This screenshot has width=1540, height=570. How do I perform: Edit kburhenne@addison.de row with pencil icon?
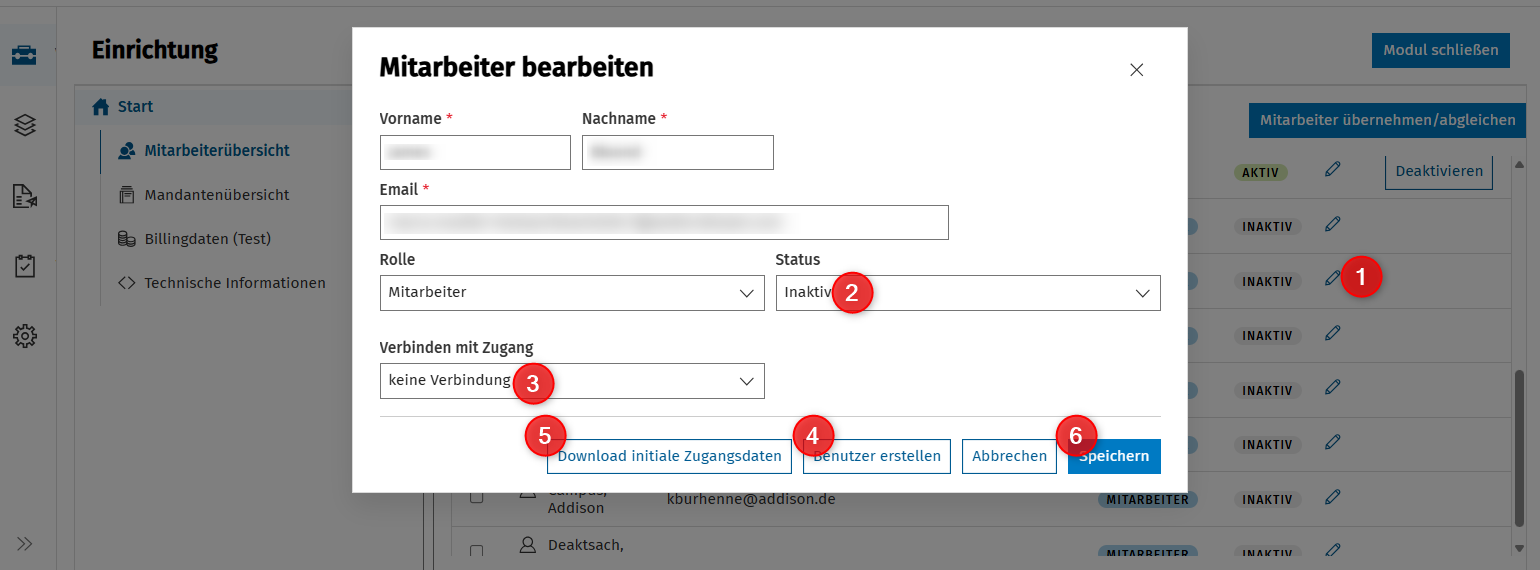tap(1331, 496)
